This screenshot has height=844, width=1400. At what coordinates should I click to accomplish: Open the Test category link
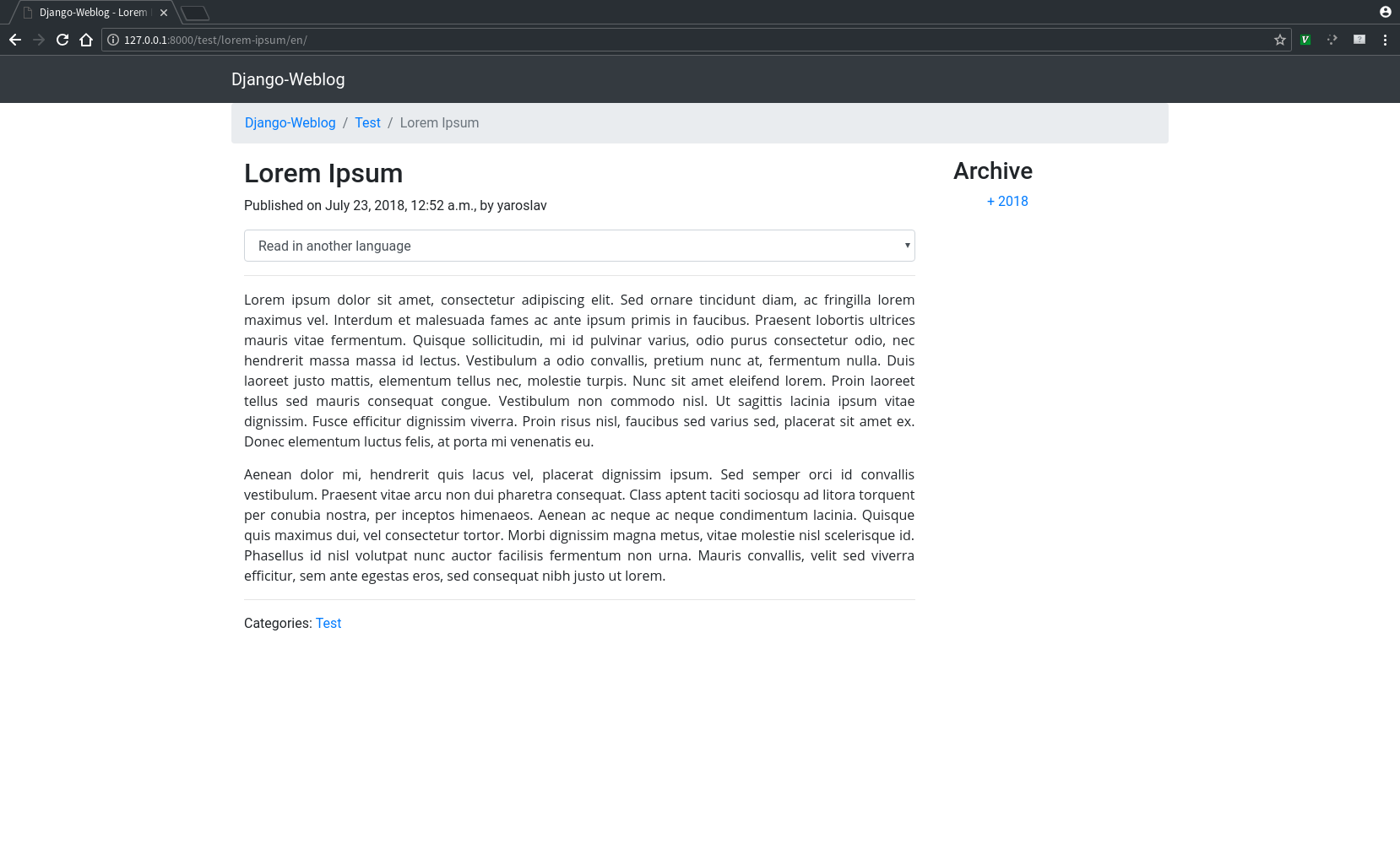click(328, 623)
